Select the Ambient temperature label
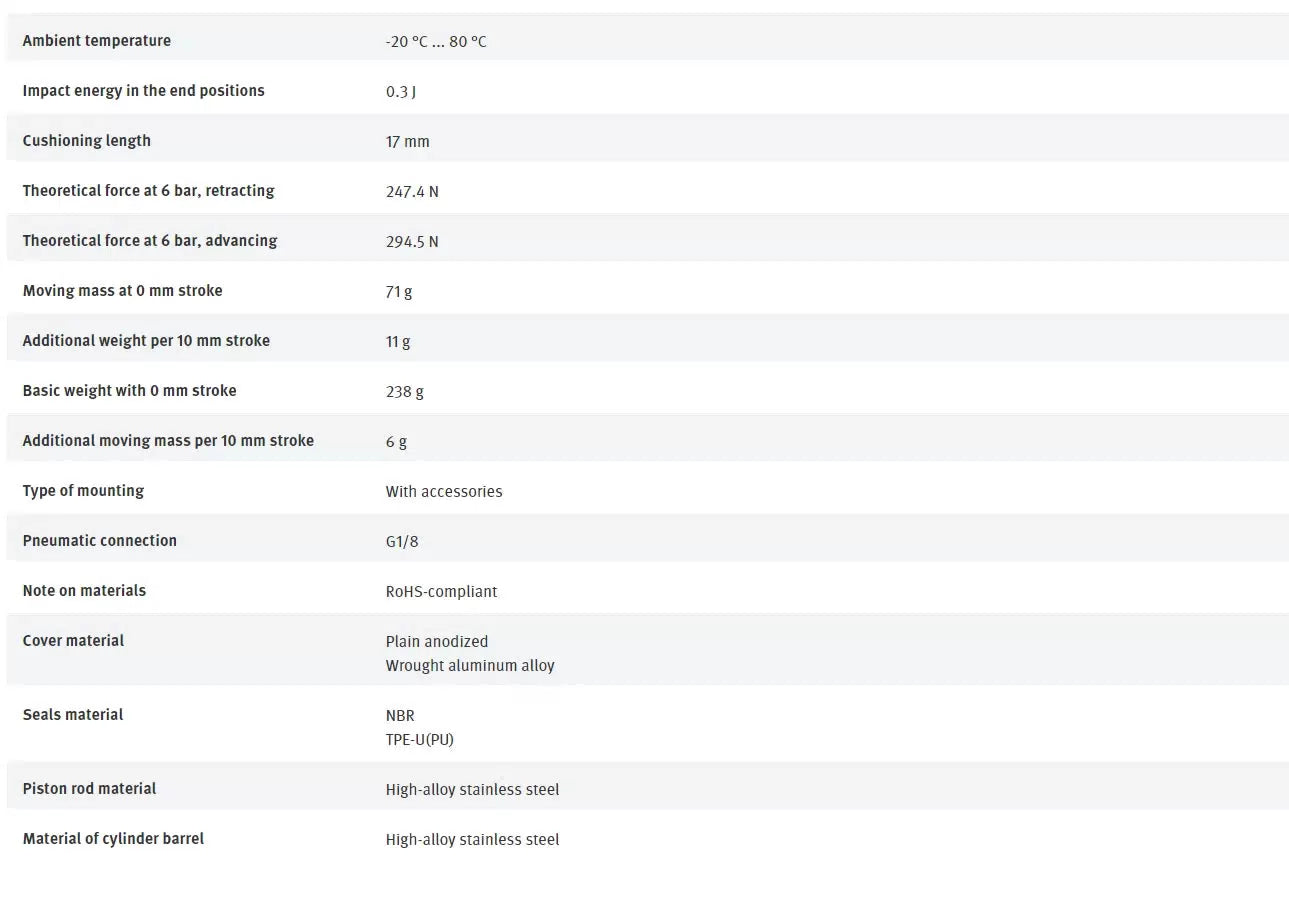The width and height of the screenshot is (1289, 897). (x=97, y=41)
